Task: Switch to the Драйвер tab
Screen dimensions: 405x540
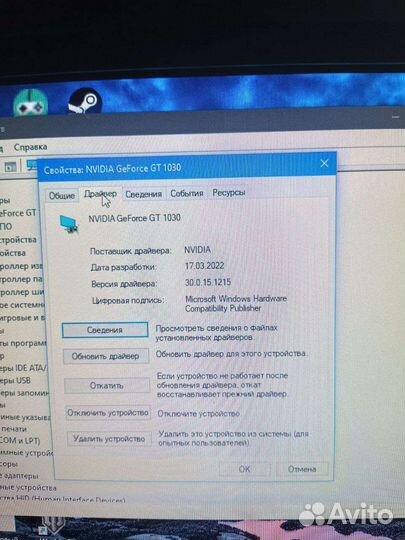Action: [100, 194]
